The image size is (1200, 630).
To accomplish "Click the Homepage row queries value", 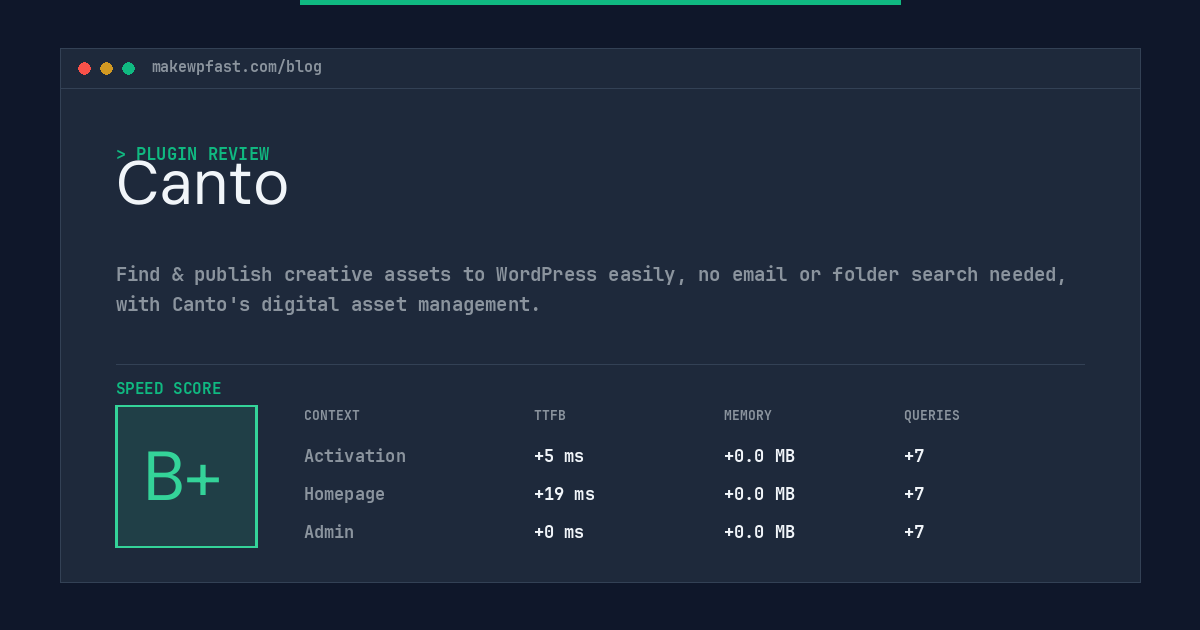I will coord(914,494).
